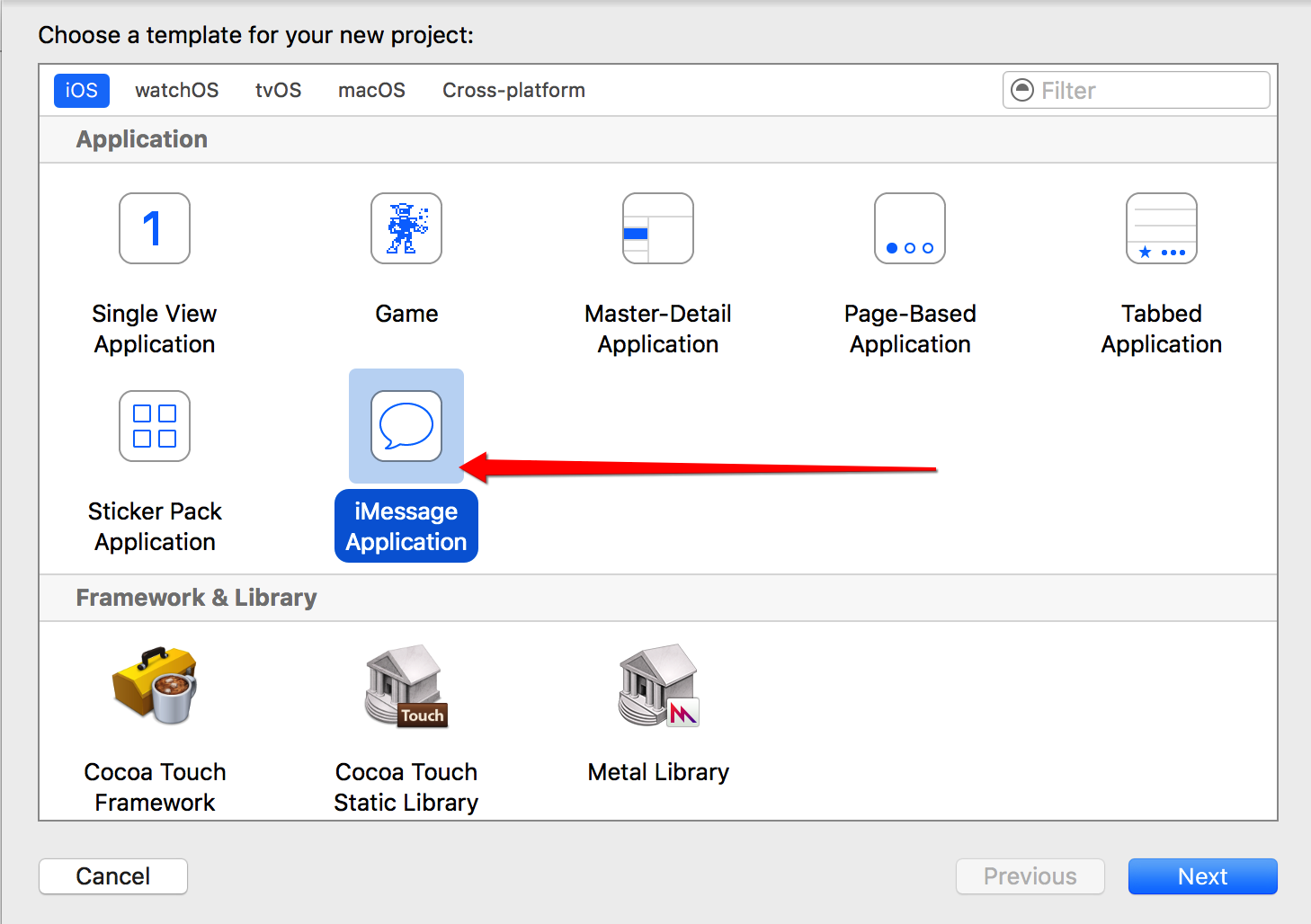Screen dimensions: 1311x924
Task: Focus the Filter text field
Action: point(1137,90)
